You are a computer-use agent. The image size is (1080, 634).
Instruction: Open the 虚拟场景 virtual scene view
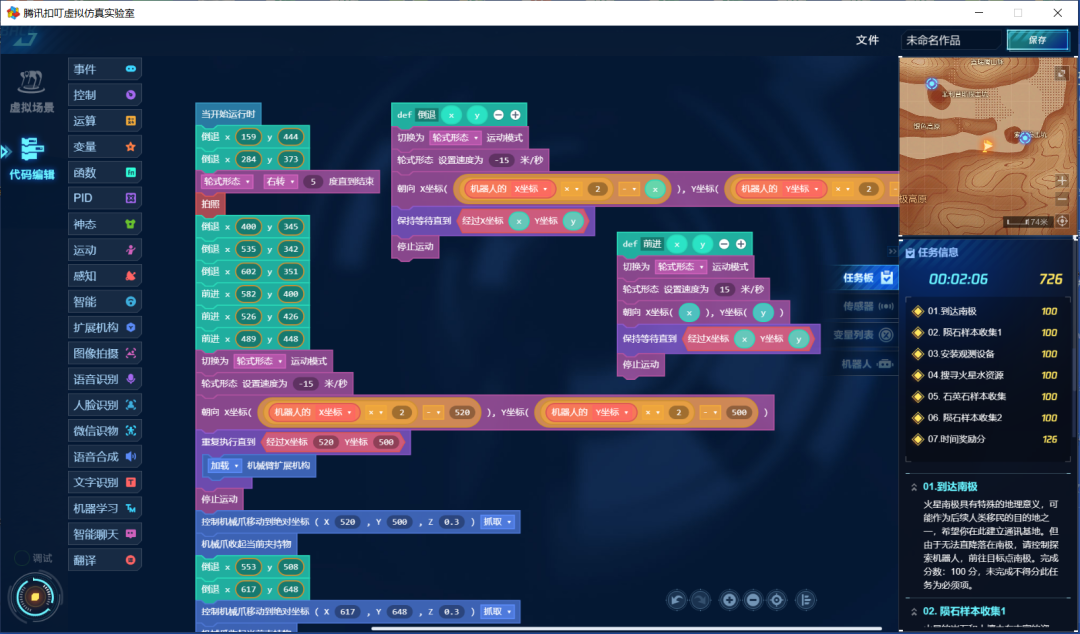31,92
